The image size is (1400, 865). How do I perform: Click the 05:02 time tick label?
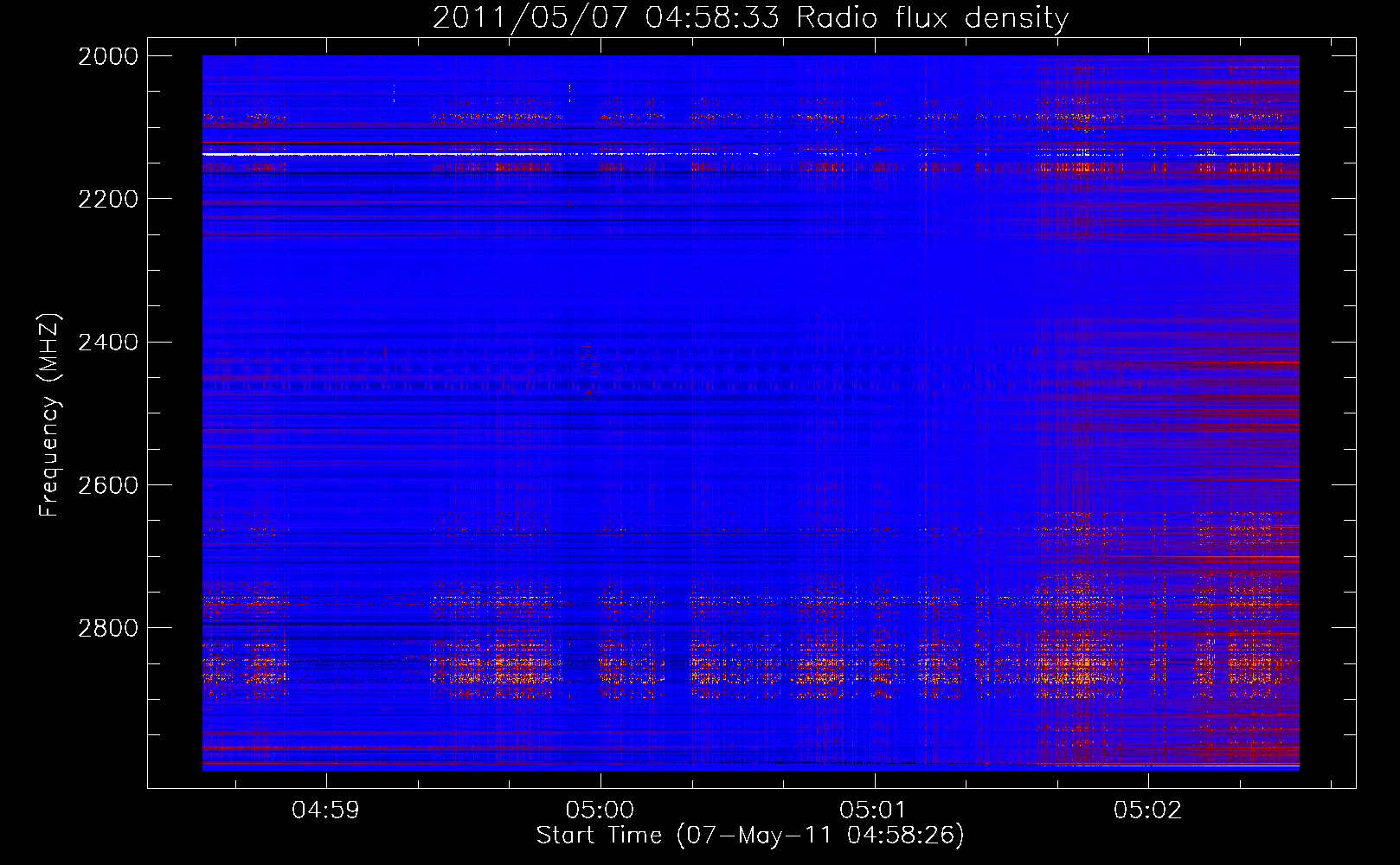(1148, 810)
